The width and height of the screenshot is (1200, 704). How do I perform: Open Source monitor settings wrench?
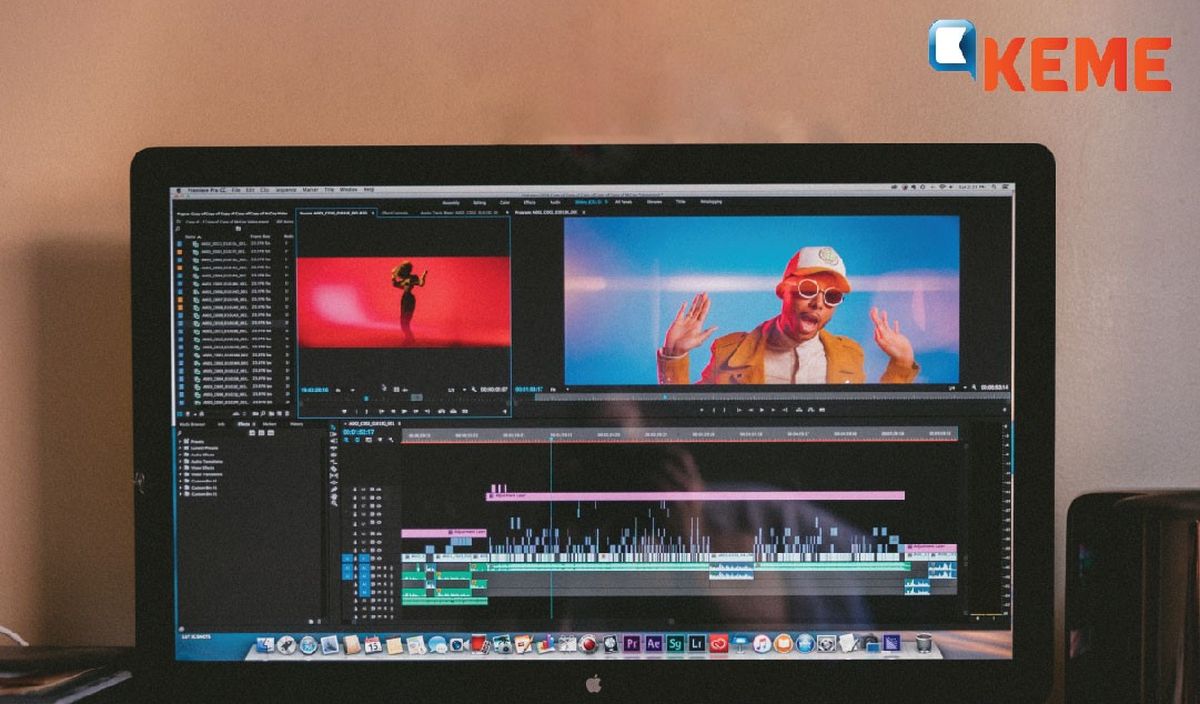[x=474, y=389]
